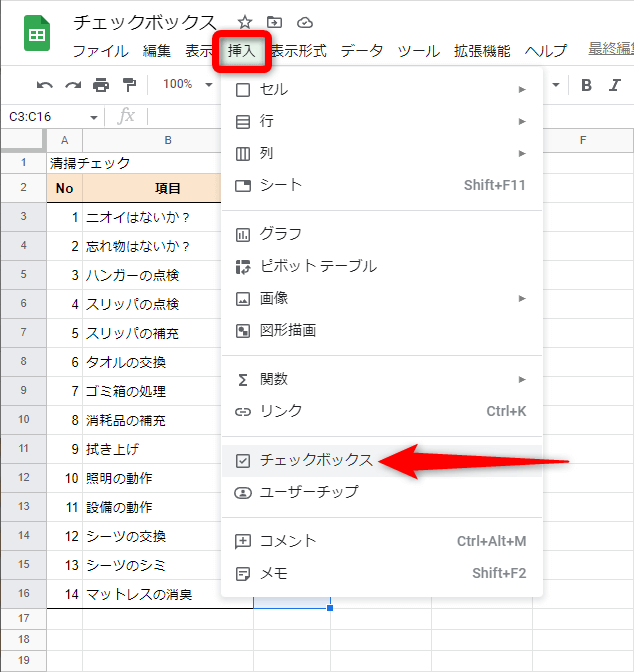Open the Google Sheets home icon
Screen dimensions: 634x672
37,33
